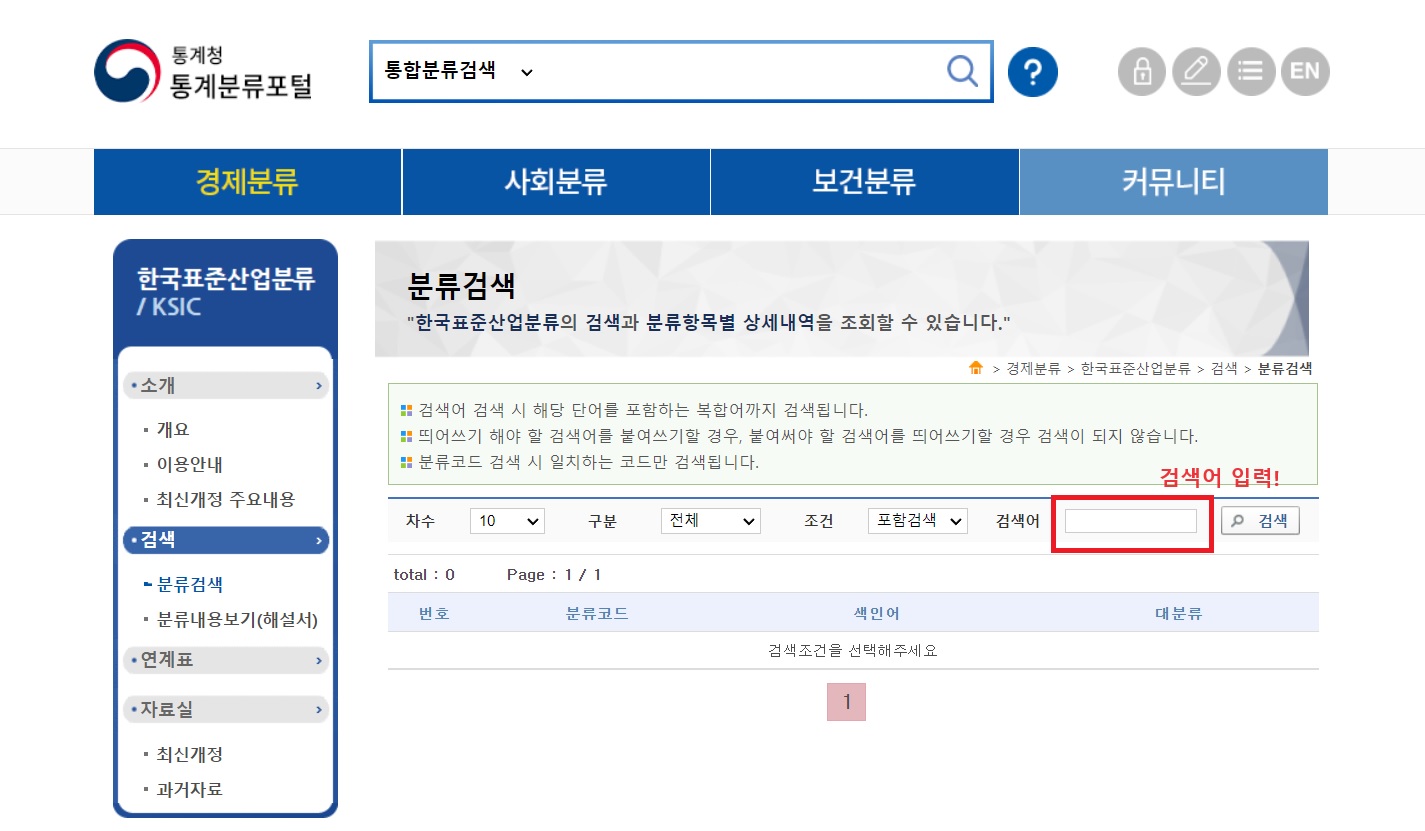Open 이용안내 in the sidebar
This screenshot has height=831, width=1425.
point(190,465)
